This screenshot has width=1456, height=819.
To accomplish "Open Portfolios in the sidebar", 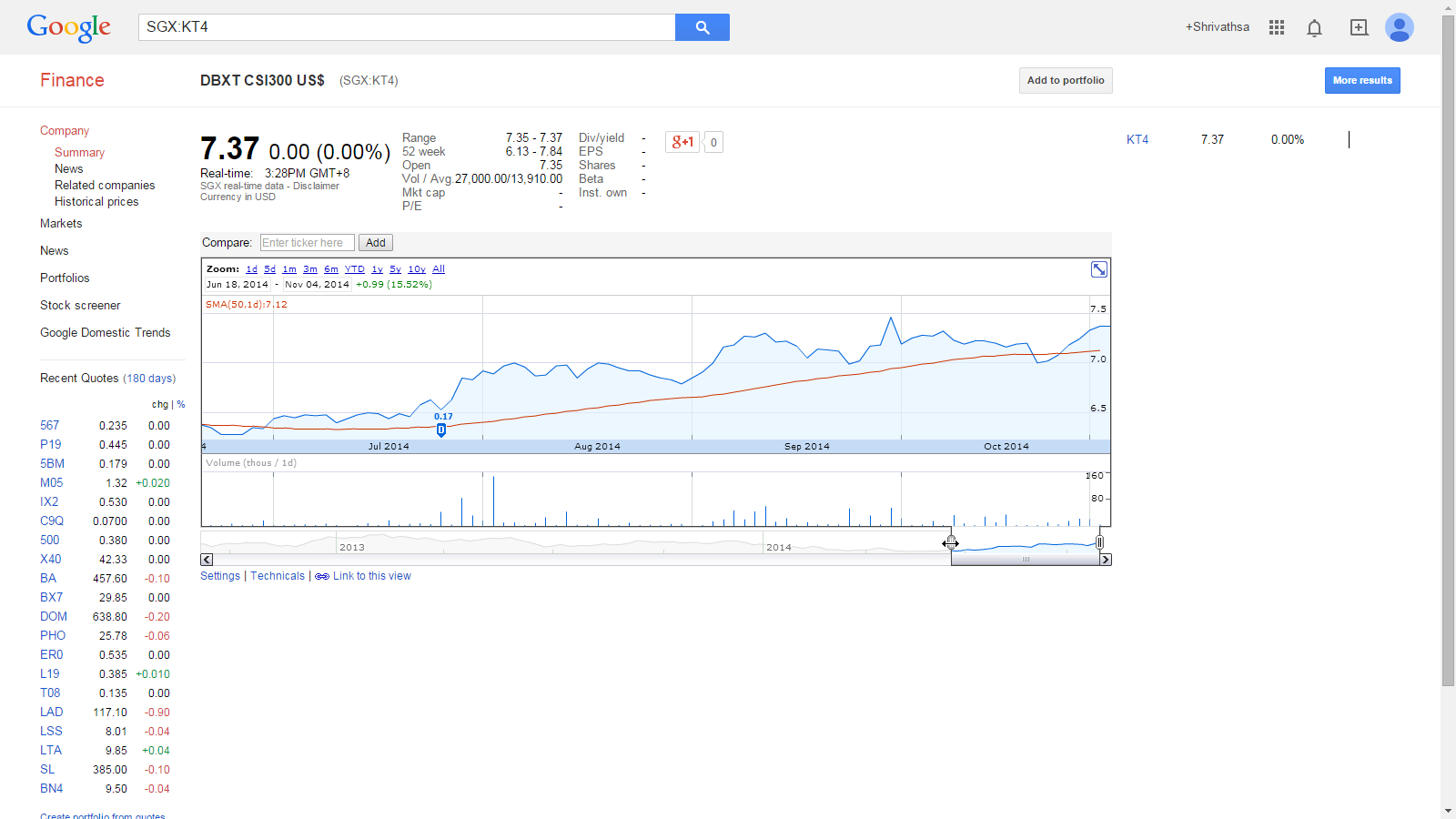I will [65, 278].
